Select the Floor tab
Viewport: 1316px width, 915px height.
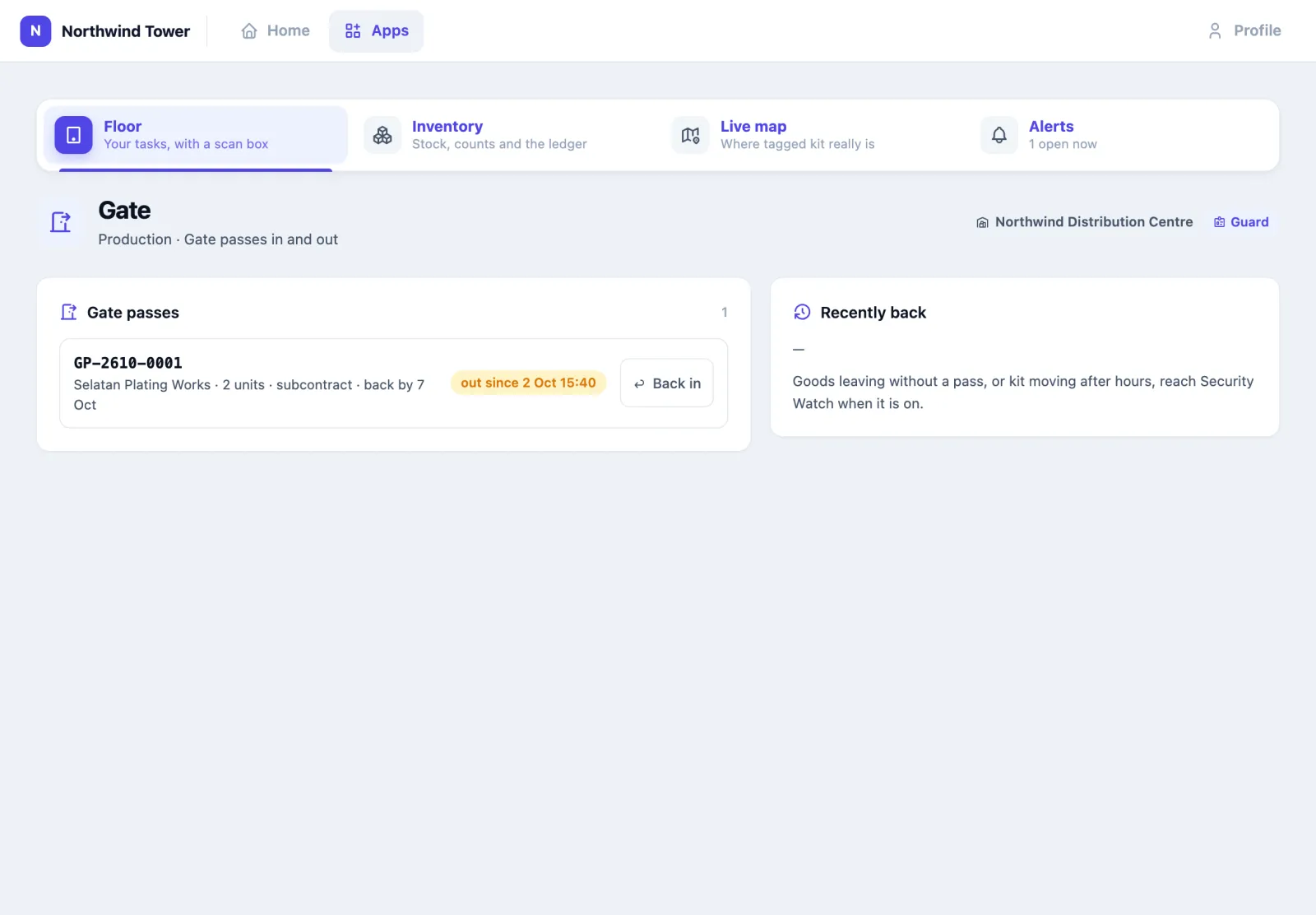196,135
